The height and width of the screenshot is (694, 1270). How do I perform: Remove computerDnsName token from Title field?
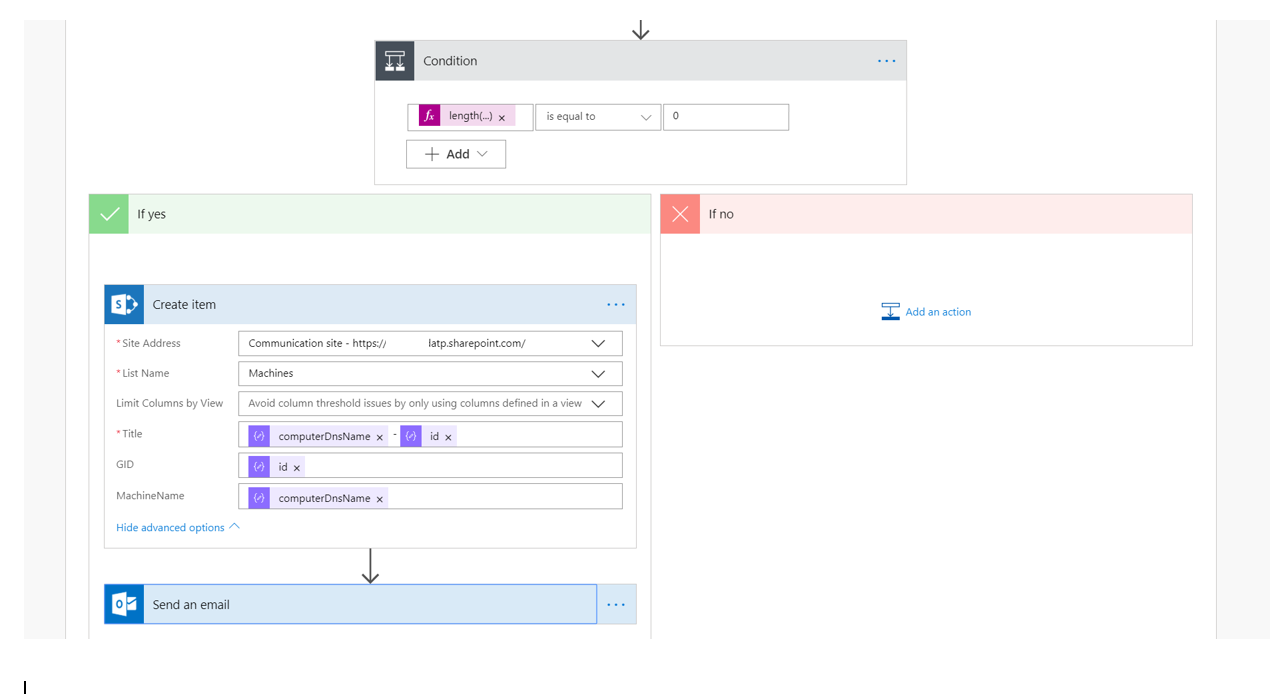pyautogui.click(x=380, y=438)
